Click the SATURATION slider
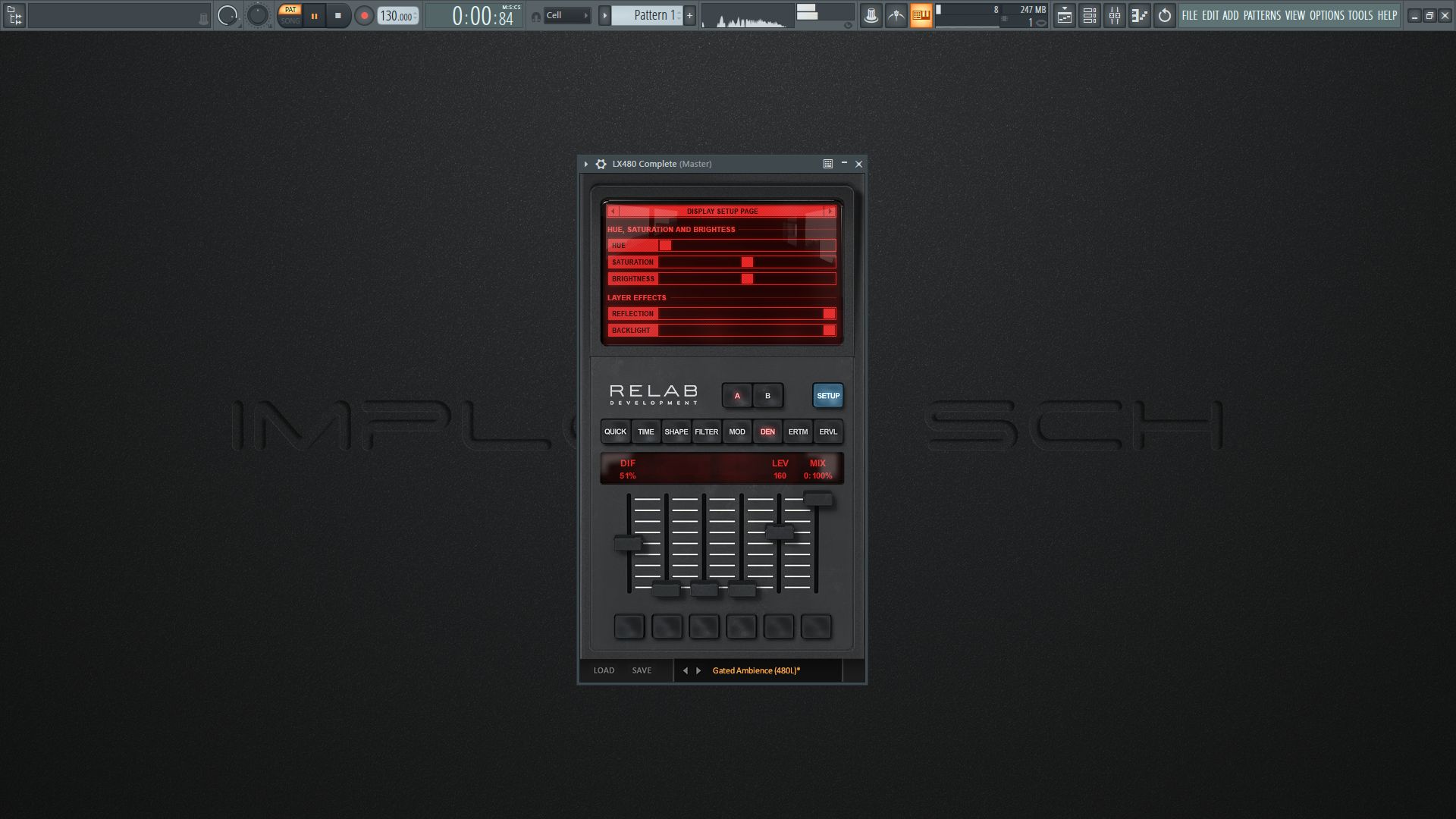 (x=721, y=262)
